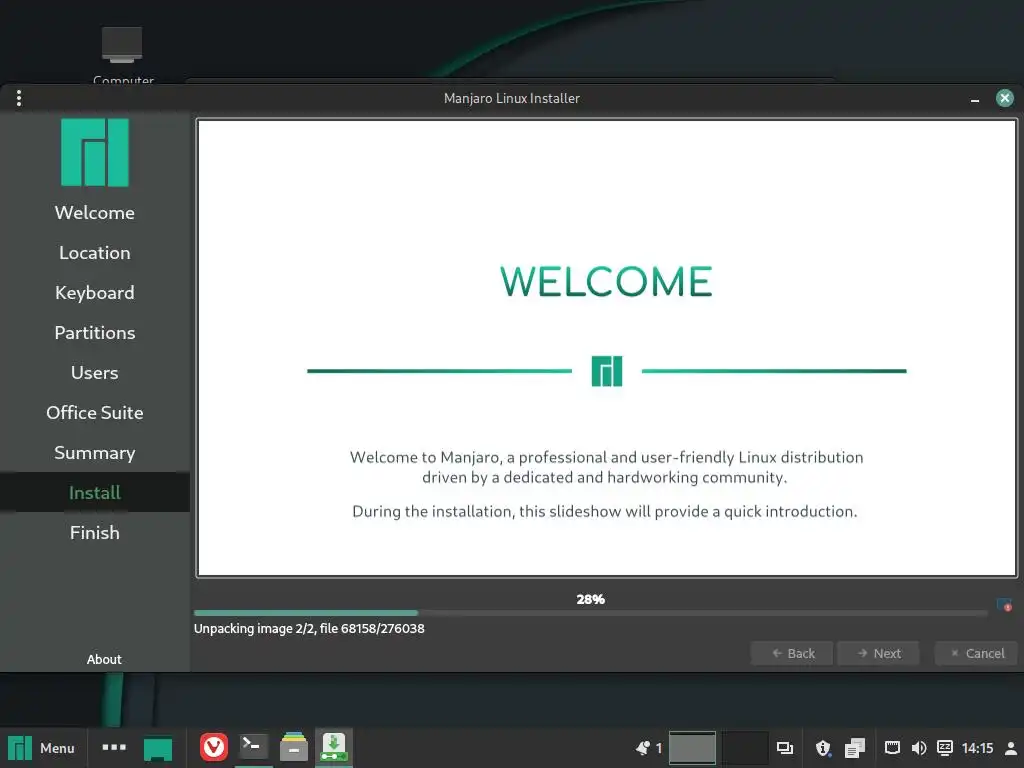The width and height of the screenshot is (1024, 768).
Task: Switch to the second workspace in the pager
Action: tap(744, 748)
